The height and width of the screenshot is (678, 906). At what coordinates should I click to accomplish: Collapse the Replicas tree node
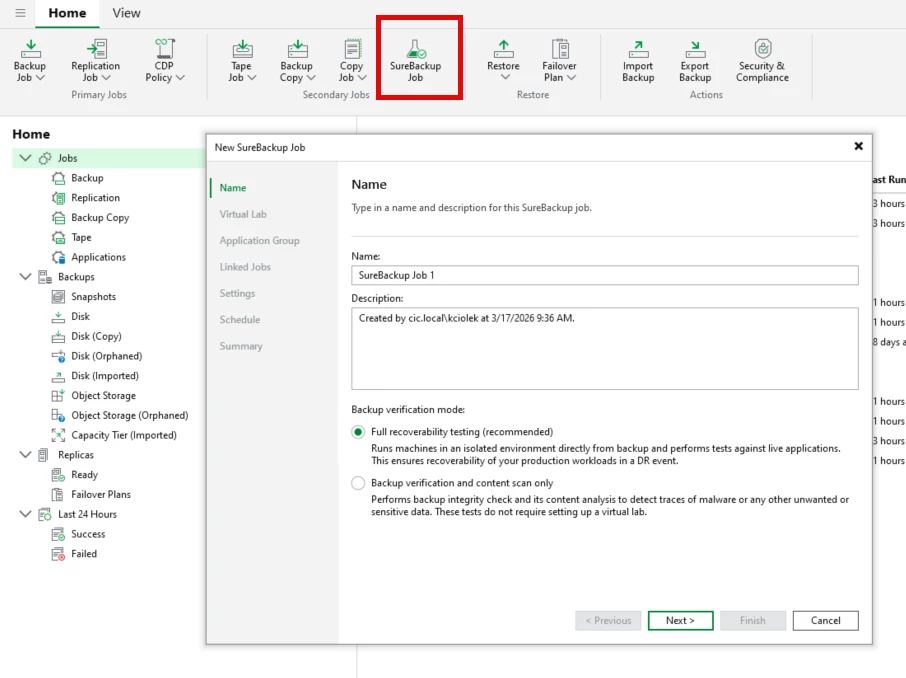point(25,454)
